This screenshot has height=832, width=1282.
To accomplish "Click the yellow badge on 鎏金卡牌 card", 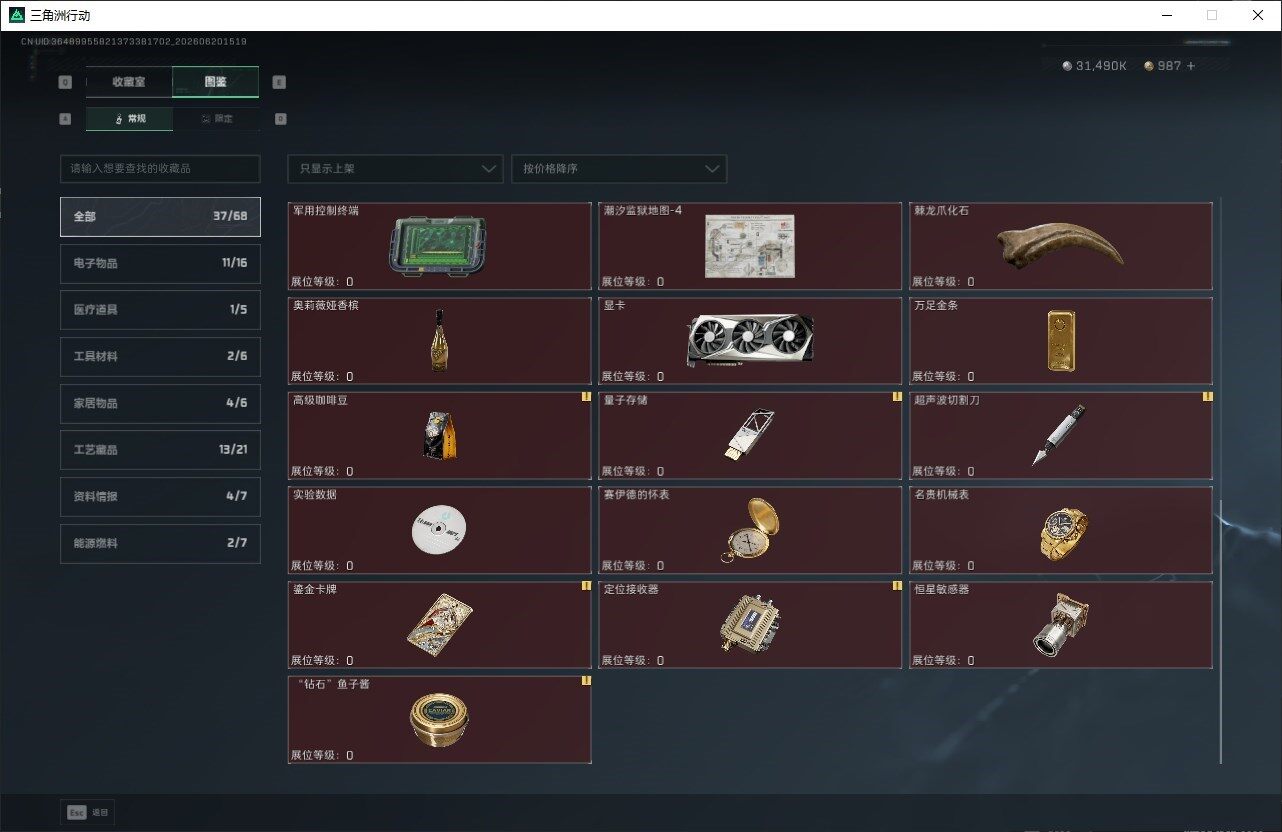I will [586, 586].
